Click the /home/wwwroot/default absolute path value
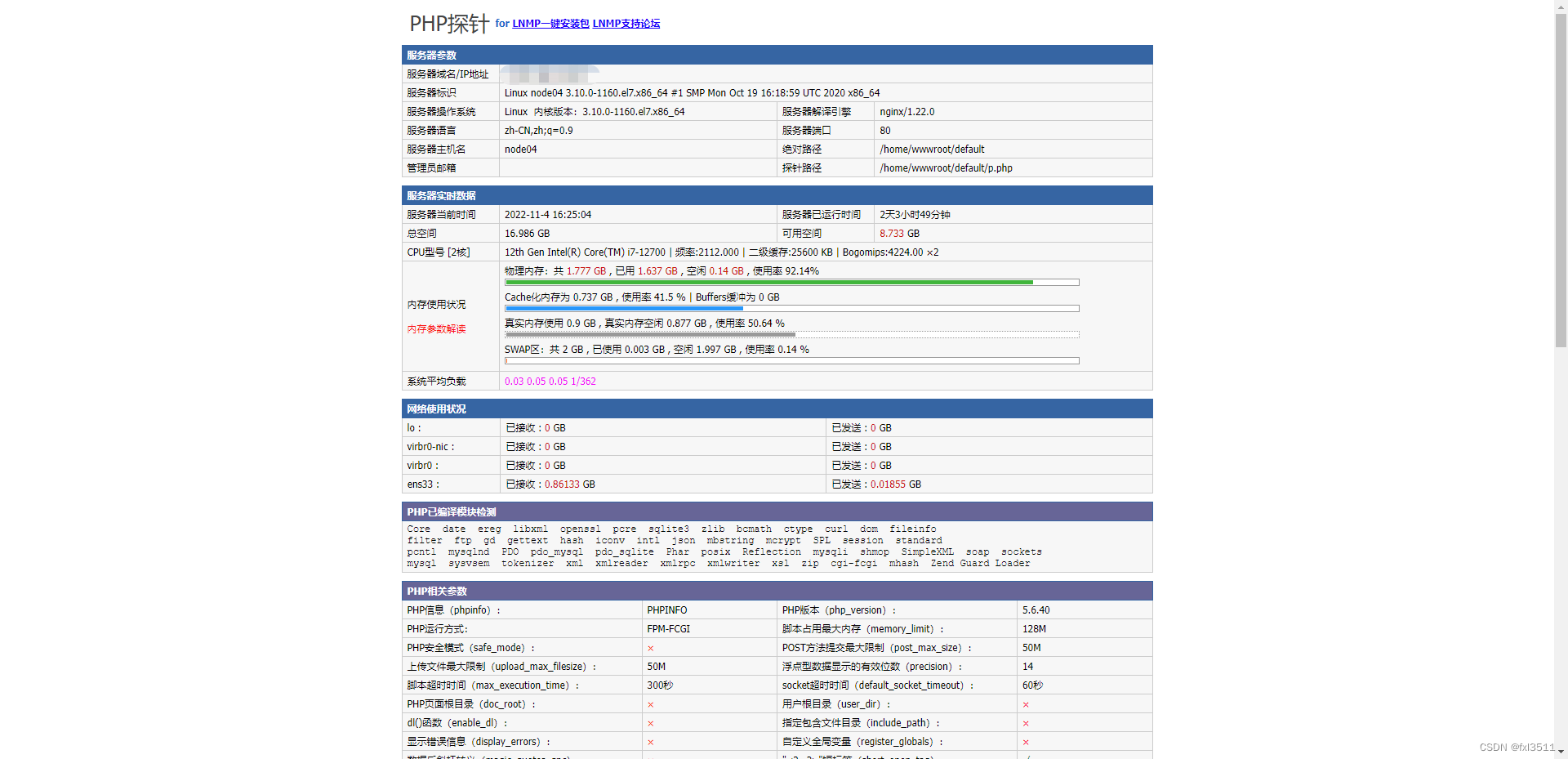The width and height of the screenshot is (1568, 759). point(932,150)
